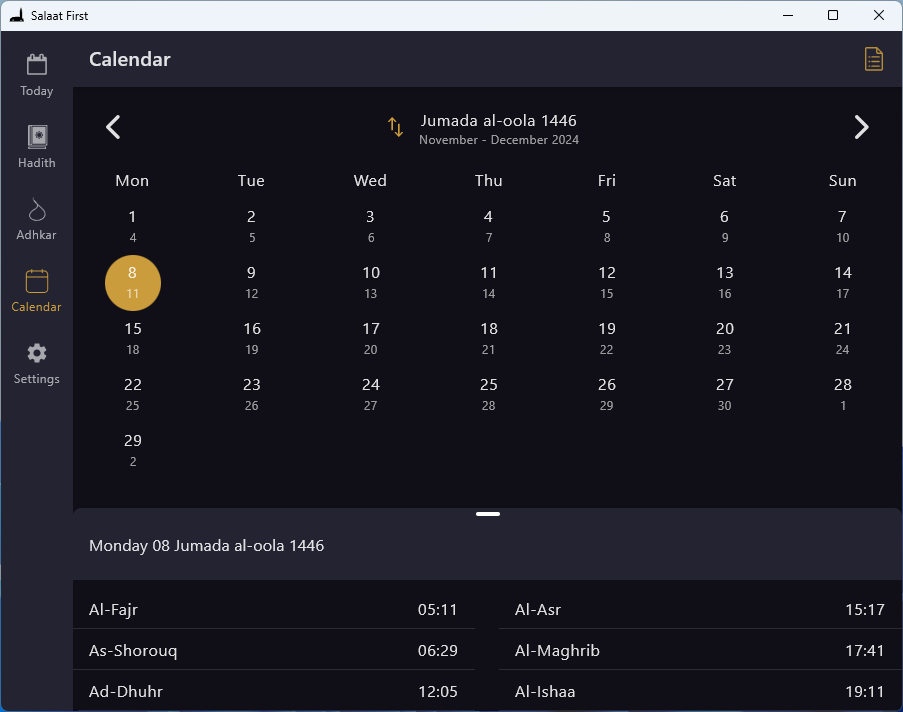Open the Today view from sidebar
Image resolution: width=903 pixels, height=712 pixels.
pyautogui.click(x=36, y=75)
